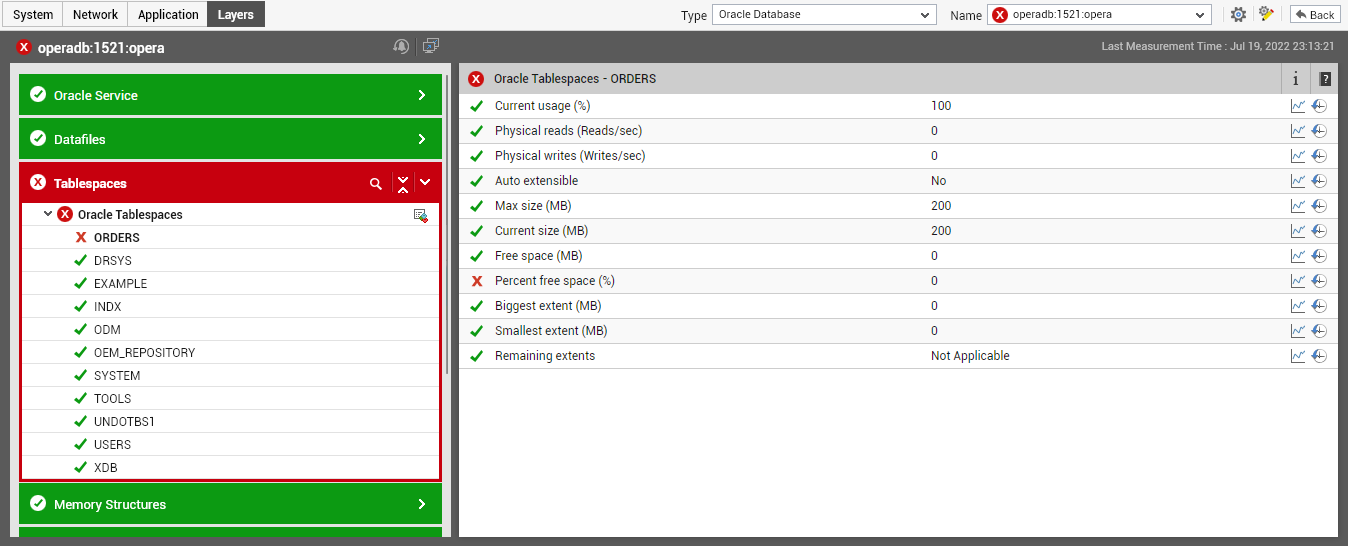Search within the Tablespaces layer
The width and height of the screenshot is (1348, 546).
coord(376,183)
